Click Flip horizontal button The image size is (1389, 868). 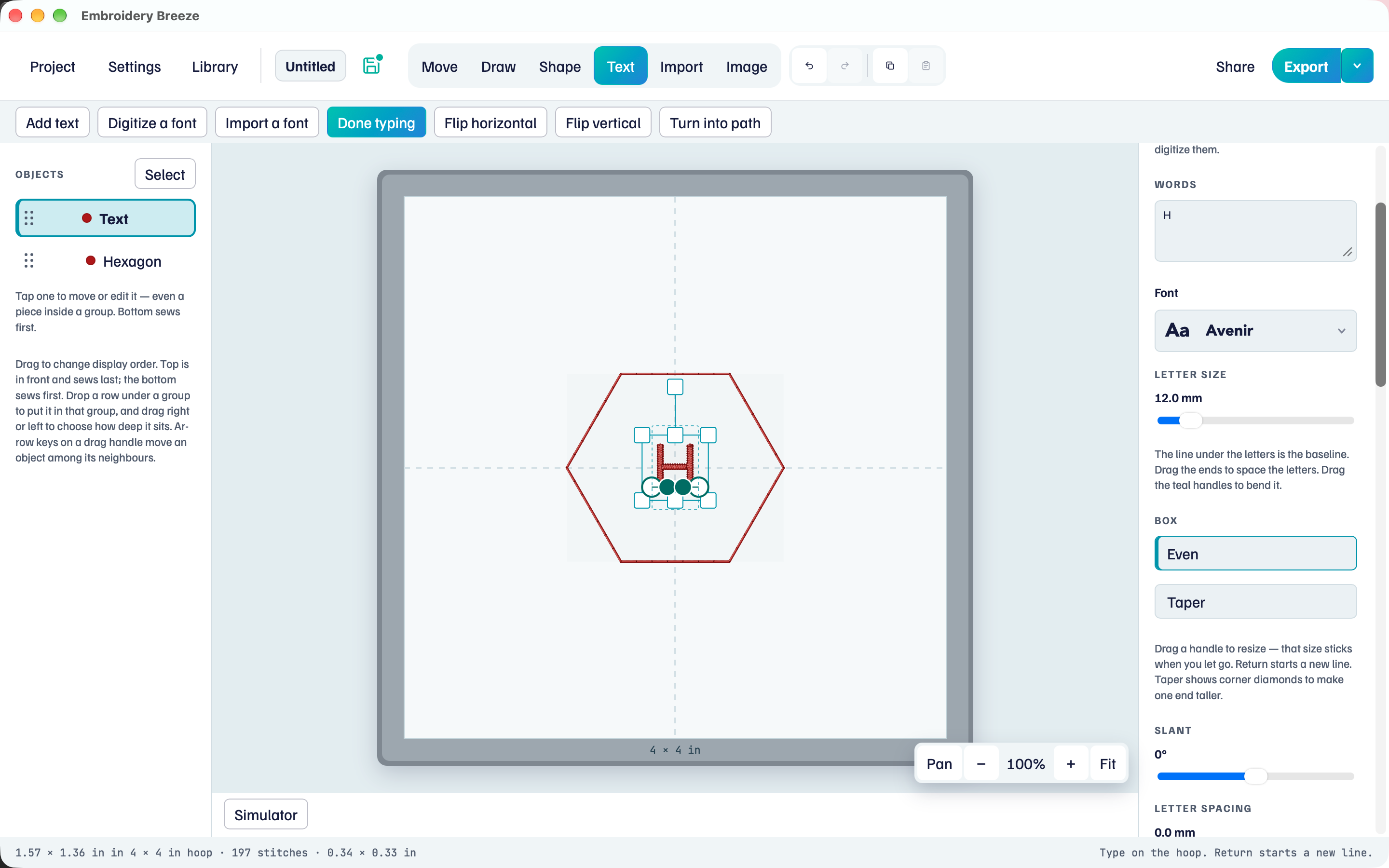pyautogui.click(x=490, y=122)
